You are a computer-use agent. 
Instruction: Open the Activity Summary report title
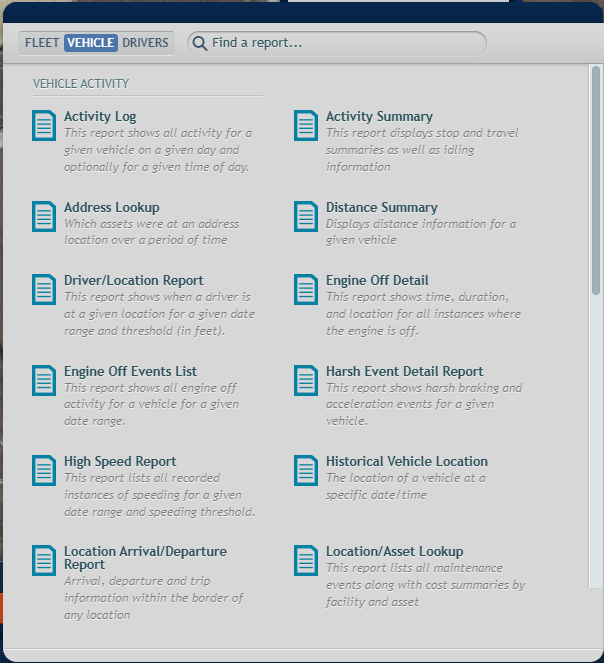point(379,116)
